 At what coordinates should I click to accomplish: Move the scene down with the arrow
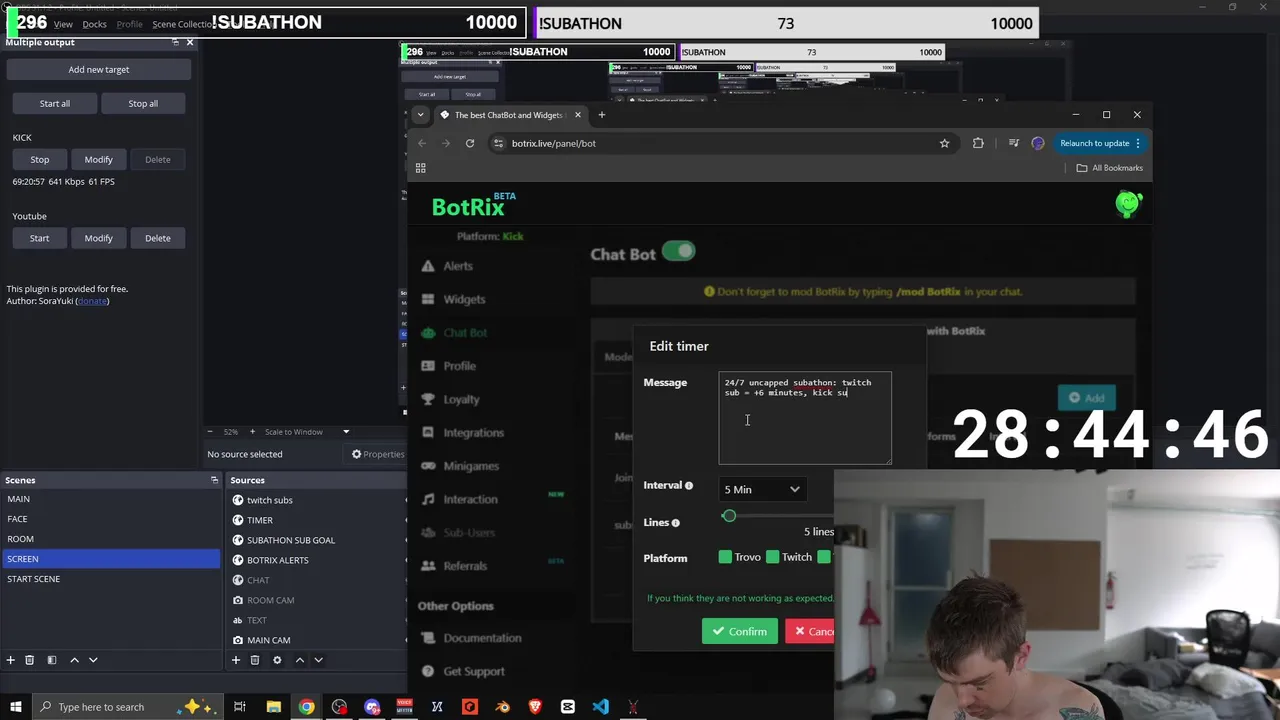click(93, 660)
